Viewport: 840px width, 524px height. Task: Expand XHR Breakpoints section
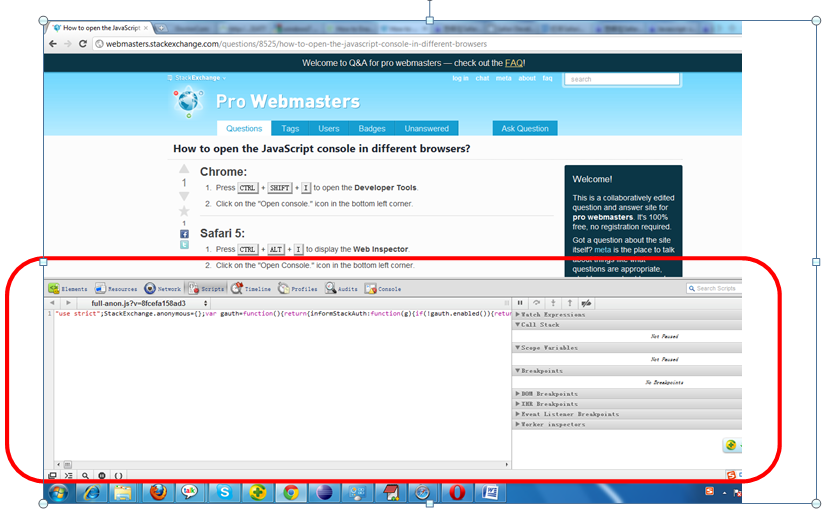click(627, 404)
